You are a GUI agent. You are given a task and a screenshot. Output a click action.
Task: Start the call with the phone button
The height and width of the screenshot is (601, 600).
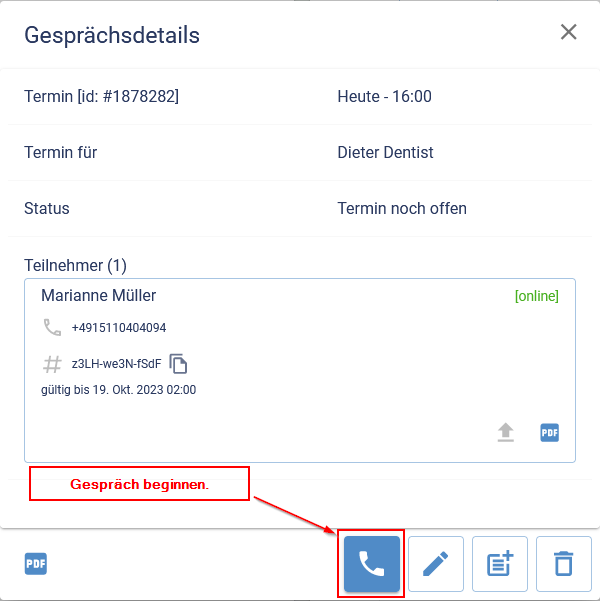pyautogui.click(x=371, y=564)
